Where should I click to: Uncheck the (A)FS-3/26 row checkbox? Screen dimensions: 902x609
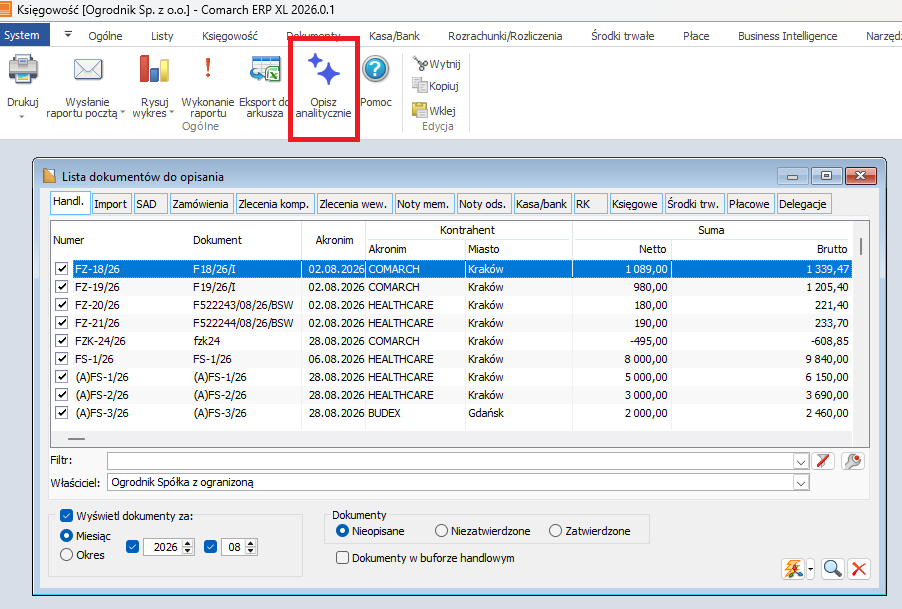[62, 412]
